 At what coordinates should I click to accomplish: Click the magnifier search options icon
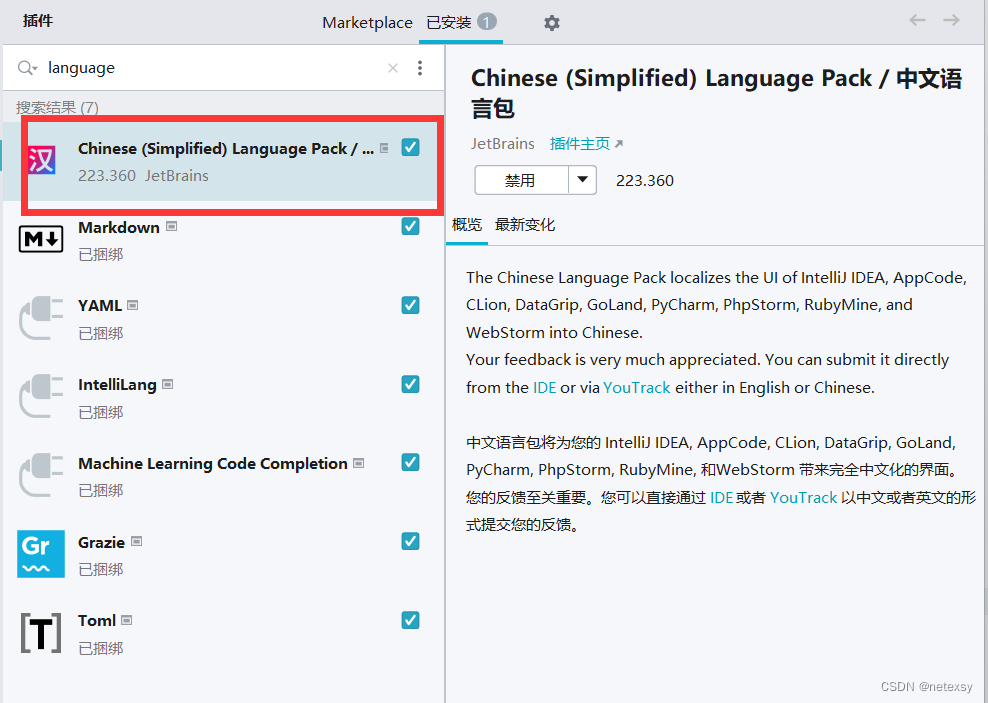pos(27,67)
